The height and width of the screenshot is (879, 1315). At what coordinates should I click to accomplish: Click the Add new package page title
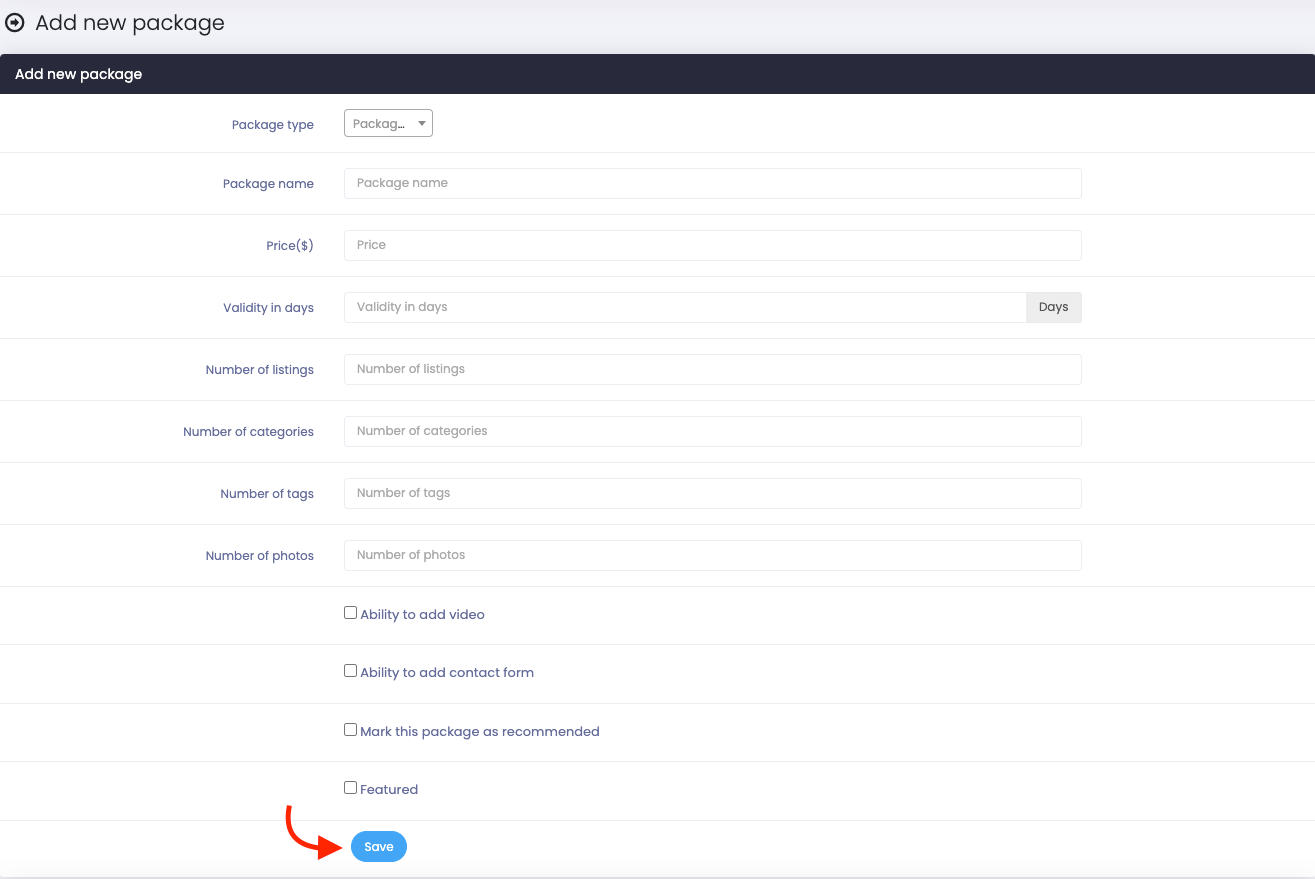coord(130,23)
